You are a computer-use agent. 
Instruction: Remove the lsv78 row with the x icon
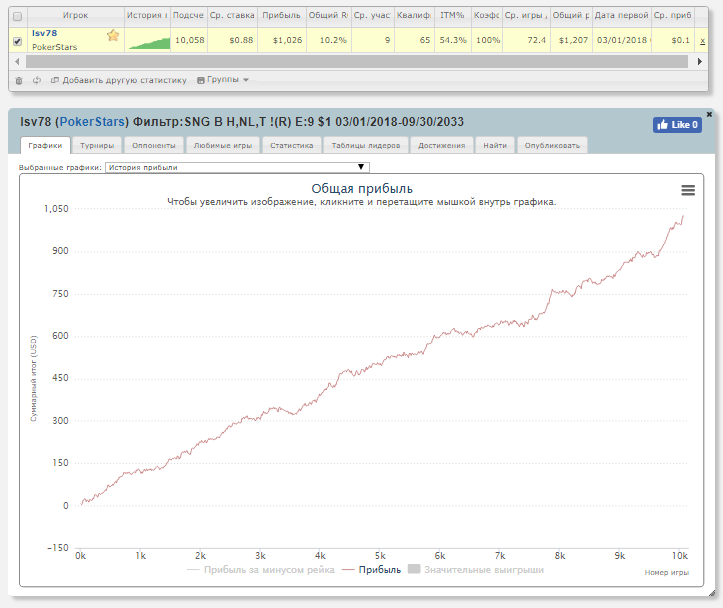click(702, 41)
